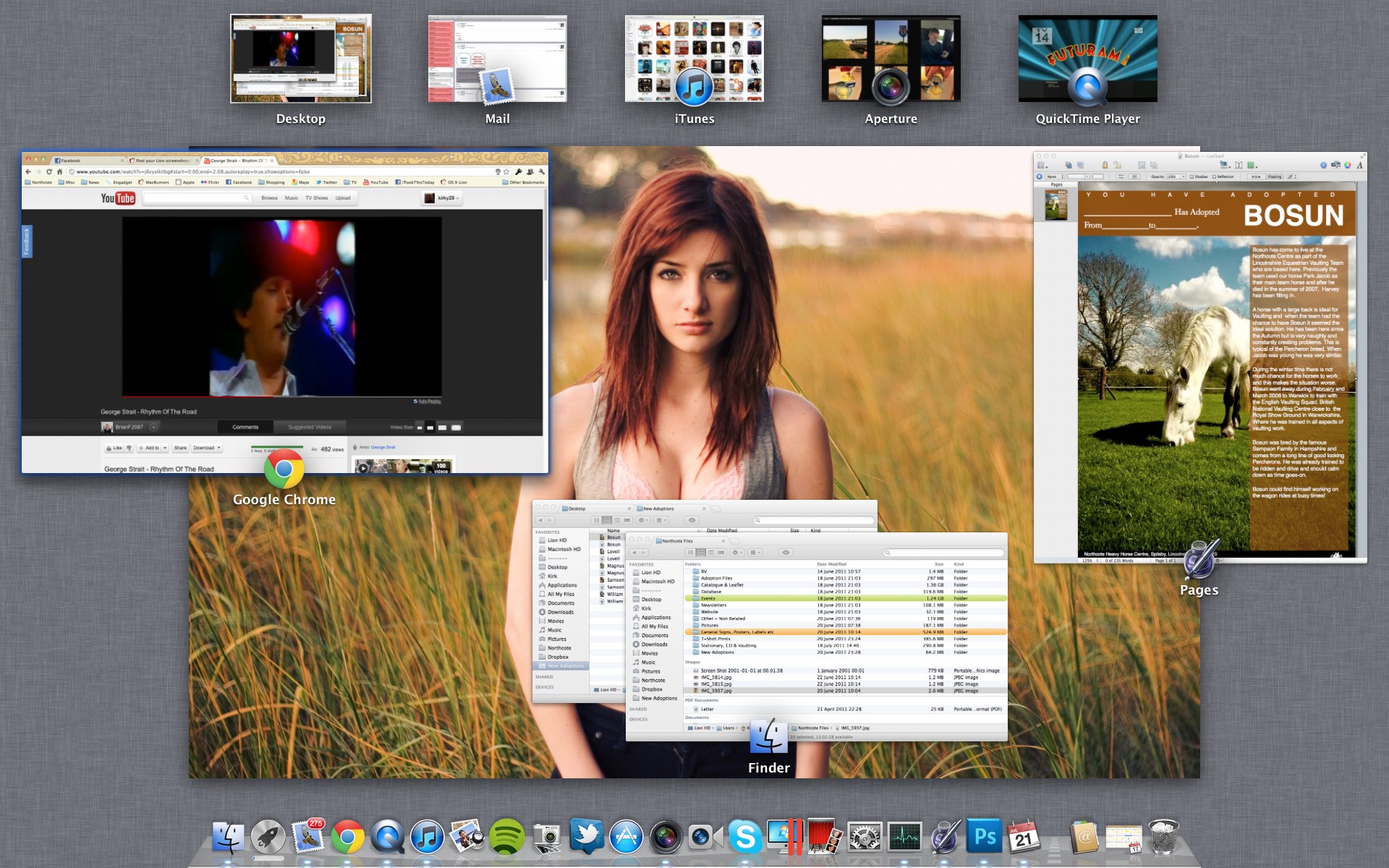Click the YouTube Share button
1389x868 pixels.
[180, 448]
